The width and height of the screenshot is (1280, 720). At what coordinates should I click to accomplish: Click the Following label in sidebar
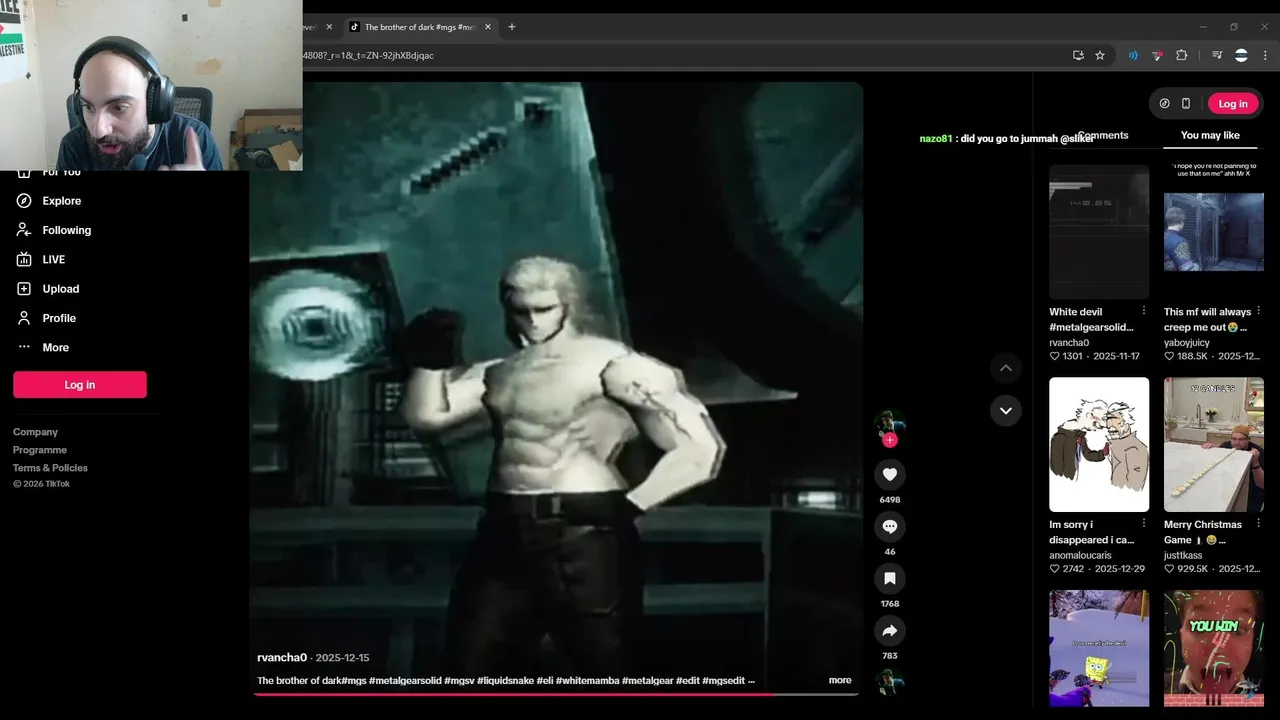(x=66, y=230)
